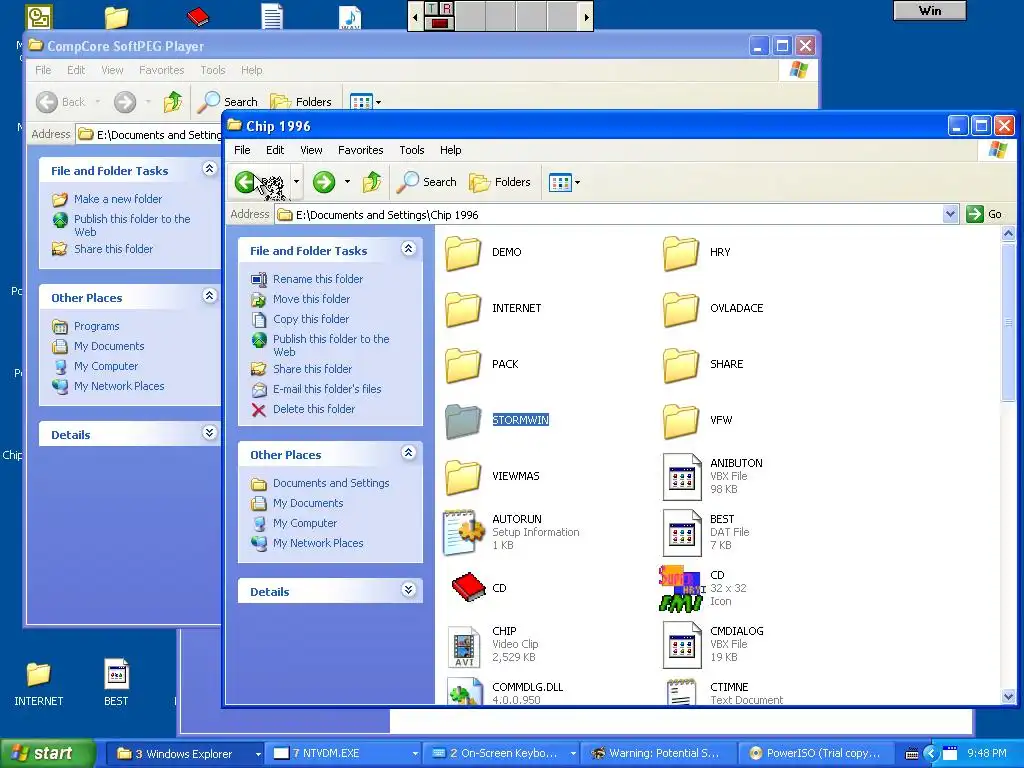Select the COMMDLG.DLL file
The width and height of the screenshot is (1024, 768).
pyautogui.click(x=505, y=692)
